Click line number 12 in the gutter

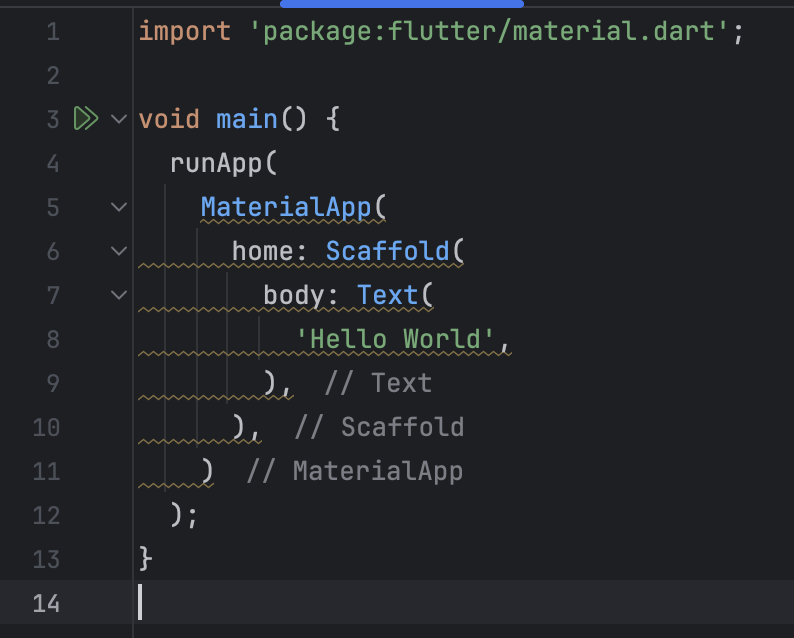pos(46,515)
